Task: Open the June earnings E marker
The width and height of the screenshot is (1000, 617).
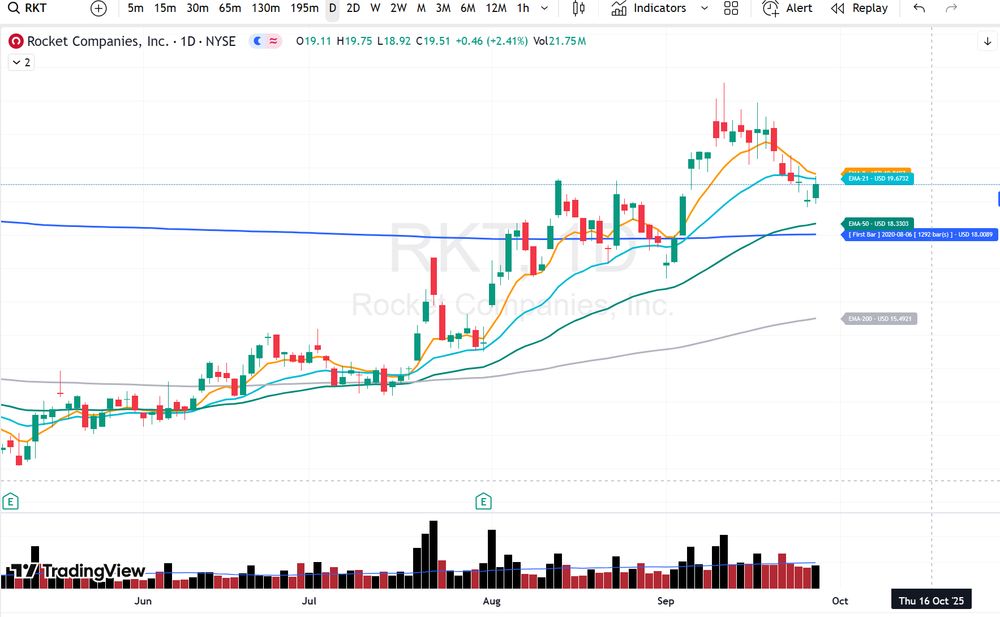Action: (10, 502)
